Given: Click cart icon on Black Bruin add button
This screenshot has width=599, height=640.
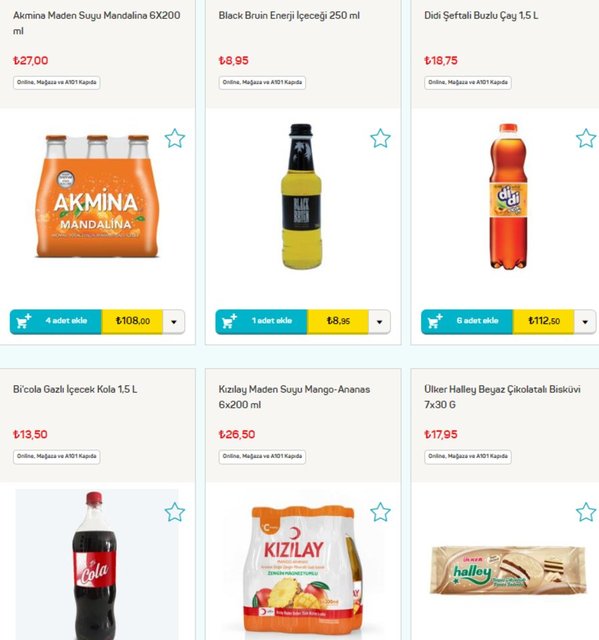Looking at the screenshot, I should tap(229, 321).
